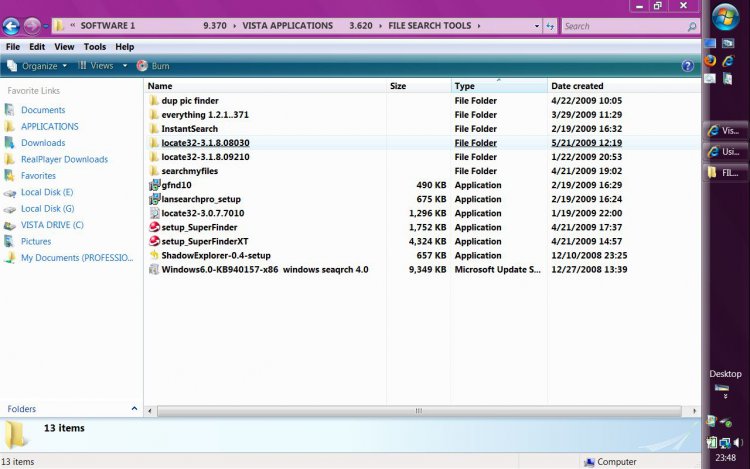Switch to the Vis... taskbar window

[726, 131]
